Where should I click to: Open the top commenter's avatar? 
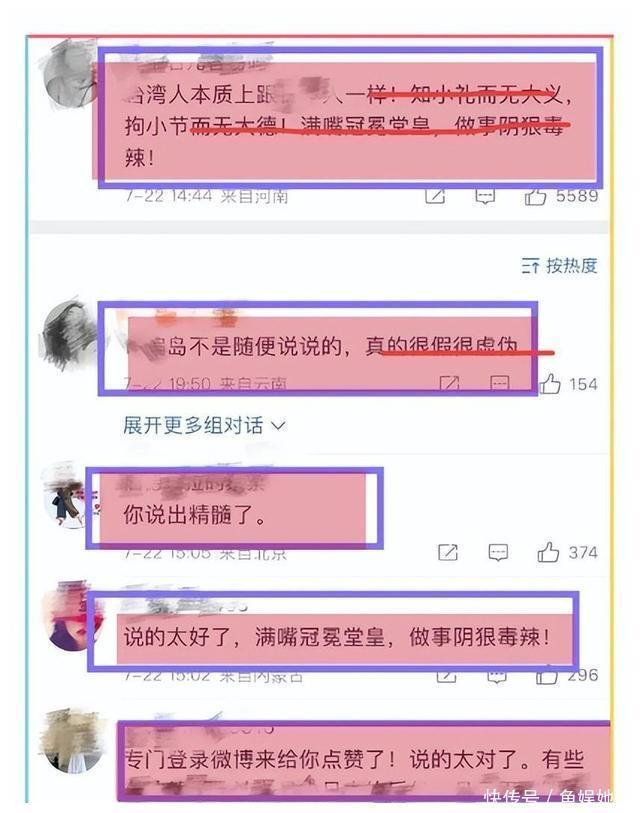69,74
